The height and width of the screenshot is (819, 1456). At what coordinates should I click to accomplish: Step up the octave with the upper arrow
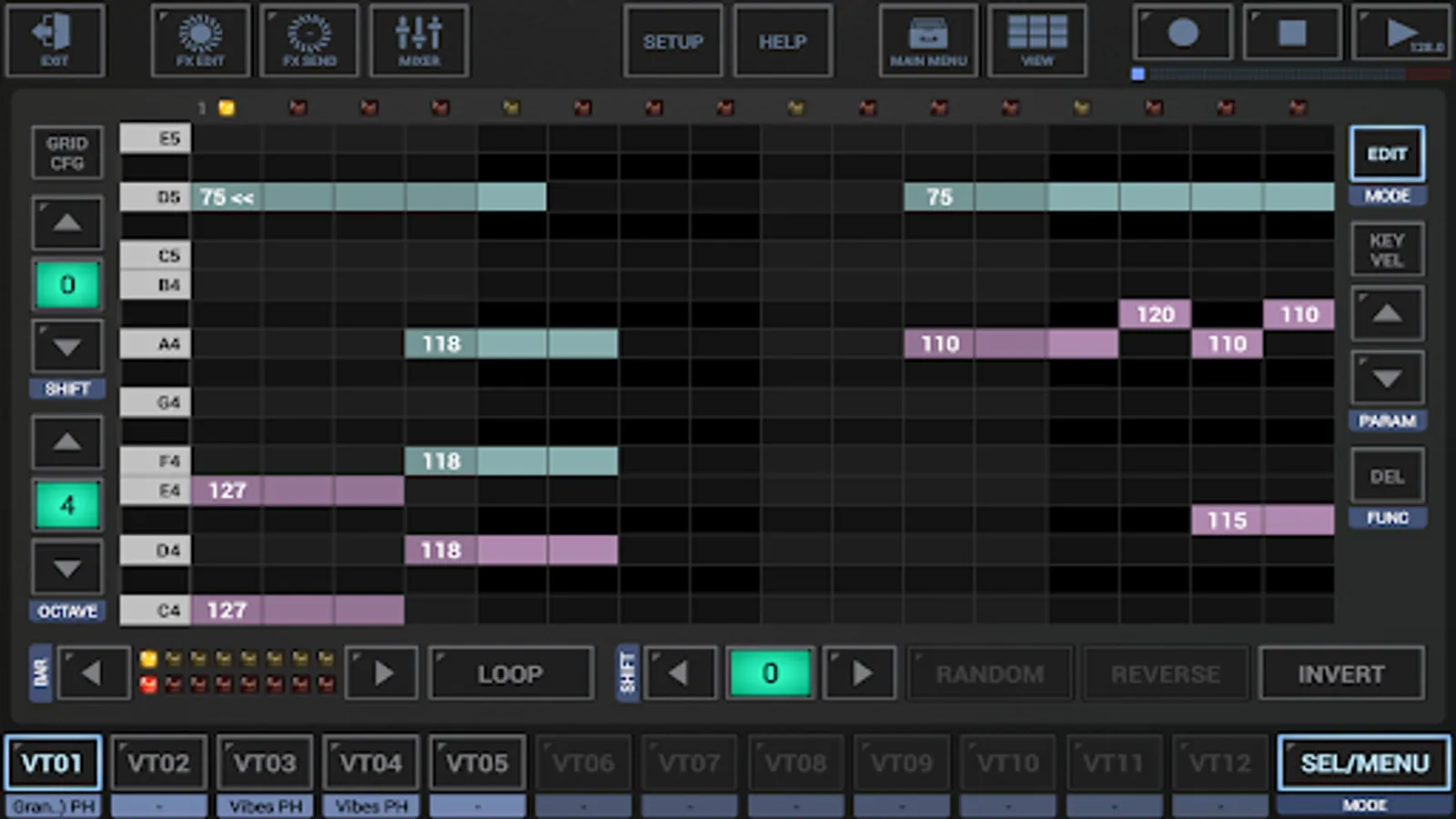[66, 443]
